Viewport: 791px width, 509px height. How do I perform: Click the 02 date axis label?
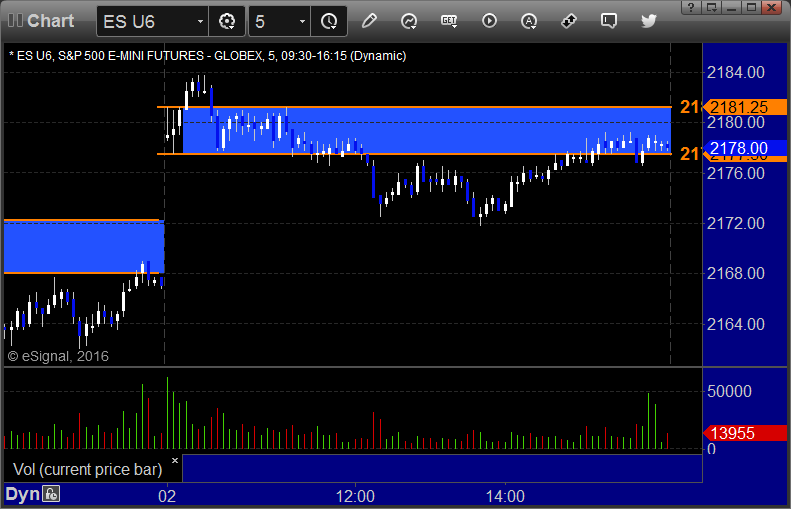click(167, 496)
